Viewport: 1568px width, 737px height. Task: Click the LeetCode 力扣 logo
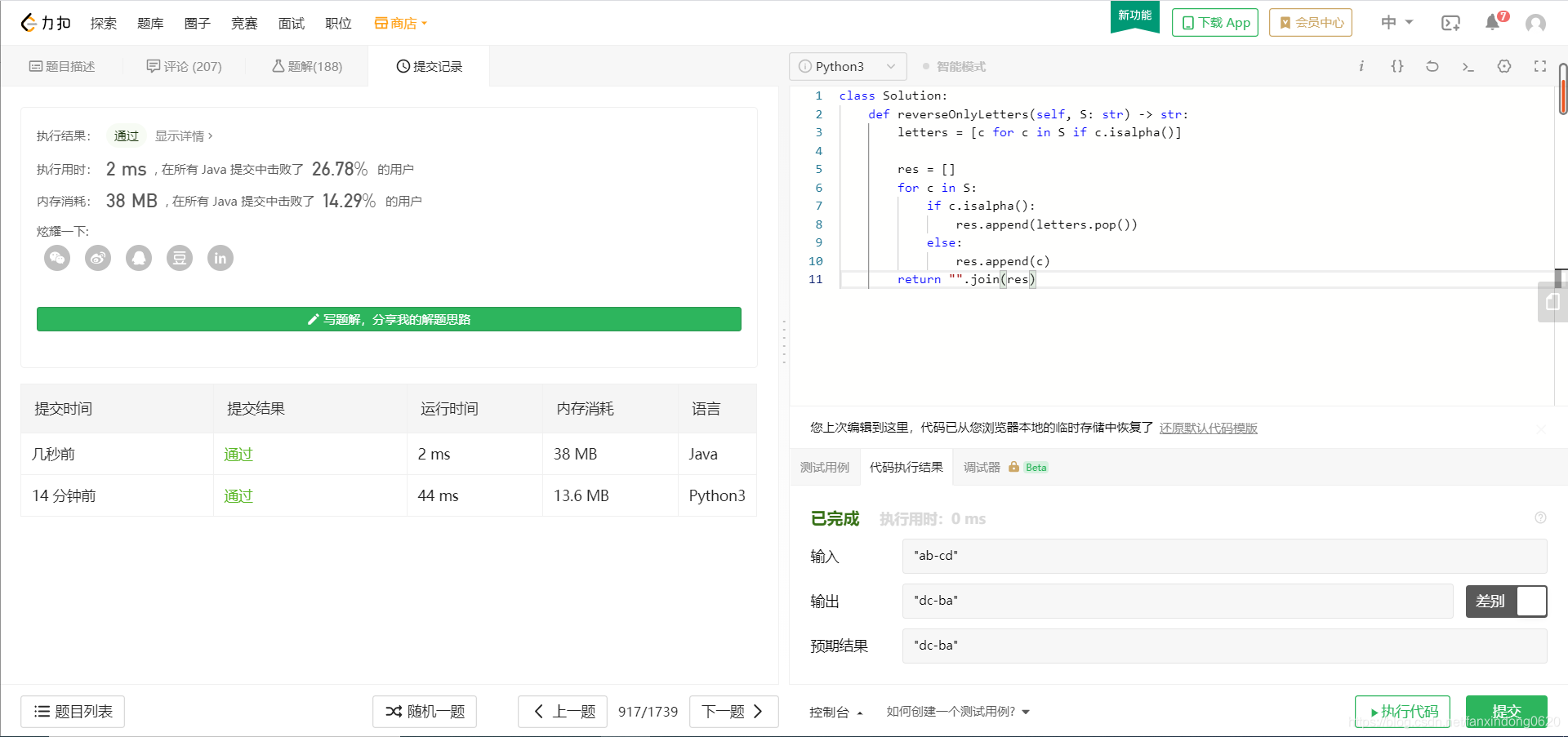(46, 23)
